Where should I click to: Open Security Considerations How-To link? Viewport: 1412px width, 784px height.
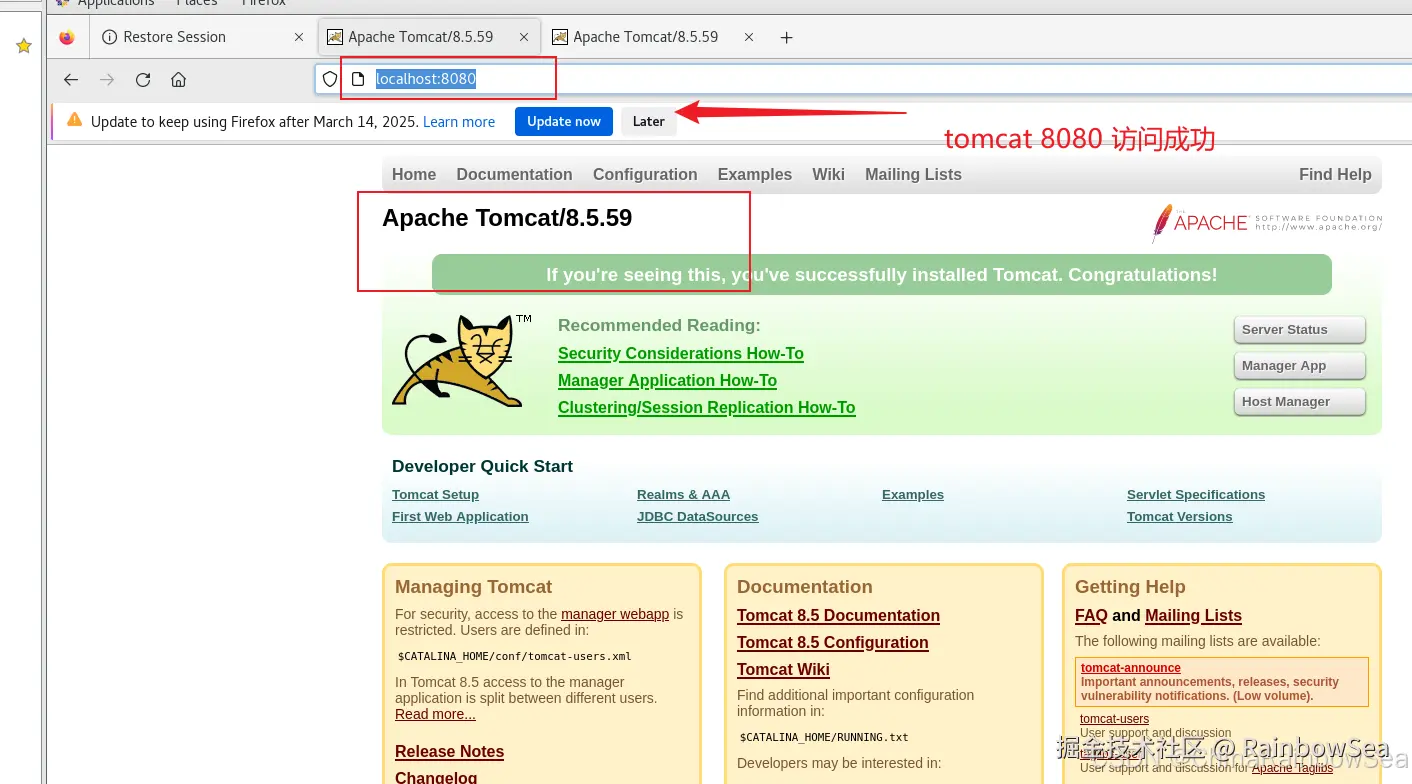click(681, 353)
